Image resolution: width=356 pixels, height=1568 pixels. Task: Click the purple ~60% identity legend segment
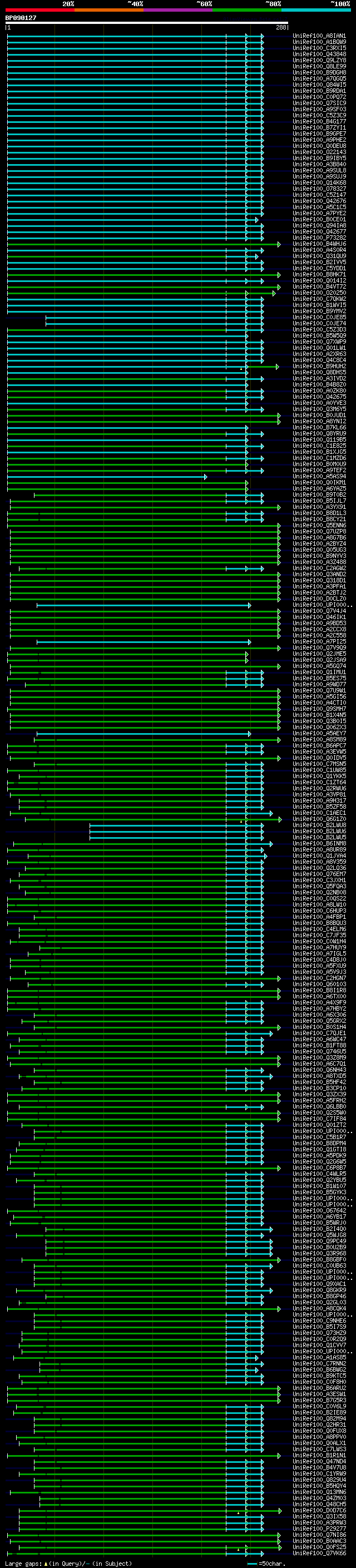179,10
